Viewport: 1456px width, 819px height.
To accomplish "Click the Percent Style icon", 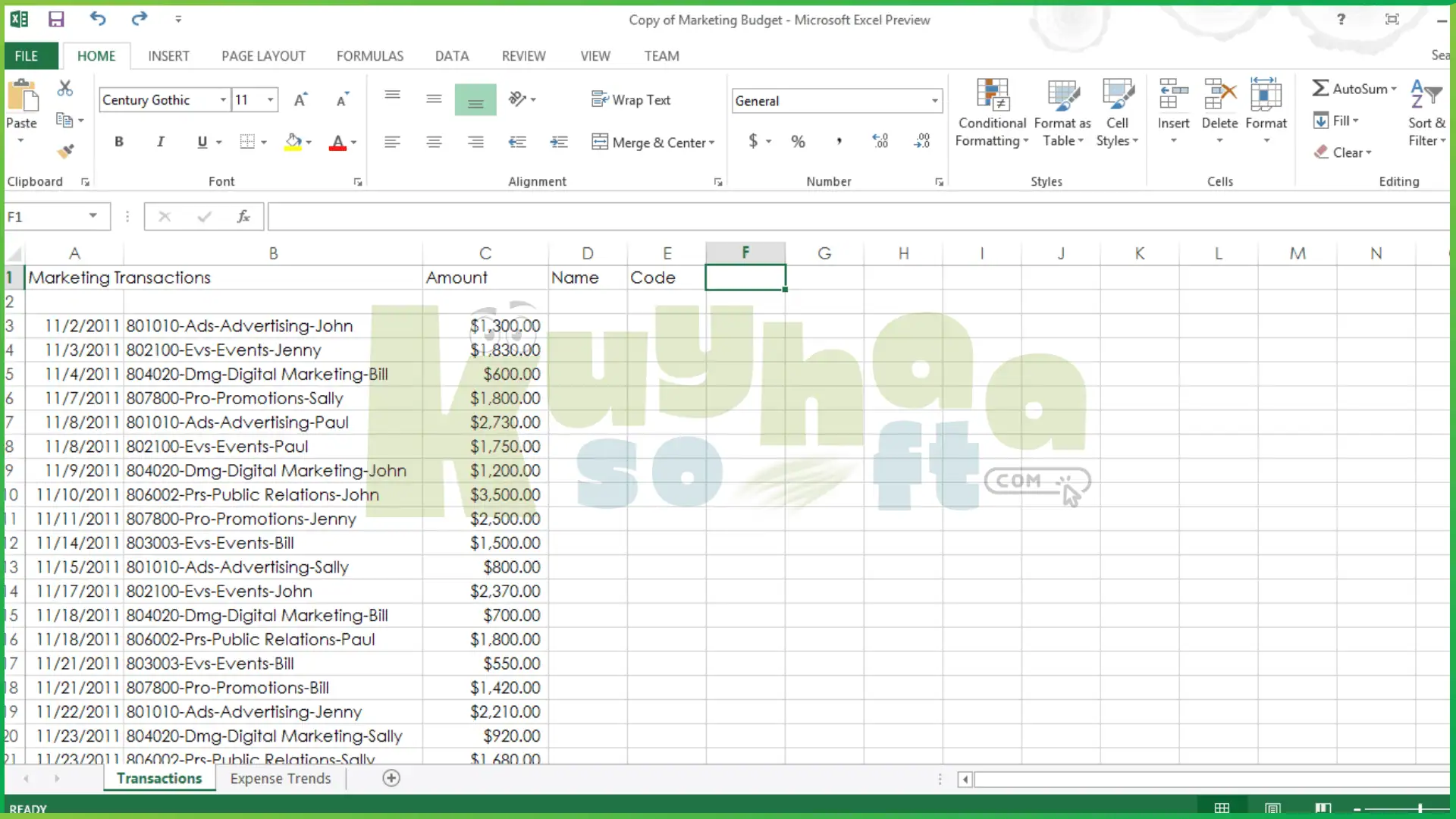I will pyautogui.click(x=798, y=142).
